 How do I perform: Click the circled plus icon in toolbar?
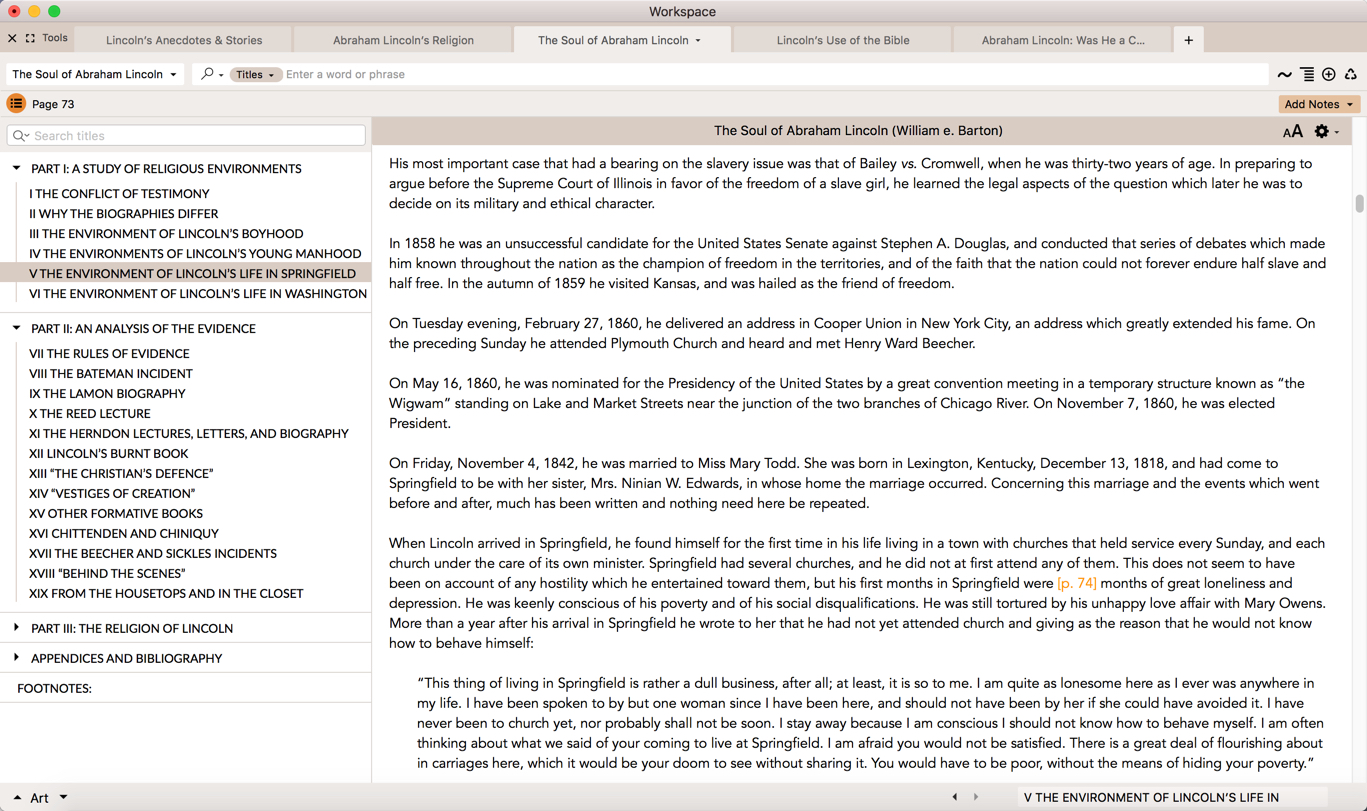[x=1329, y=74]
